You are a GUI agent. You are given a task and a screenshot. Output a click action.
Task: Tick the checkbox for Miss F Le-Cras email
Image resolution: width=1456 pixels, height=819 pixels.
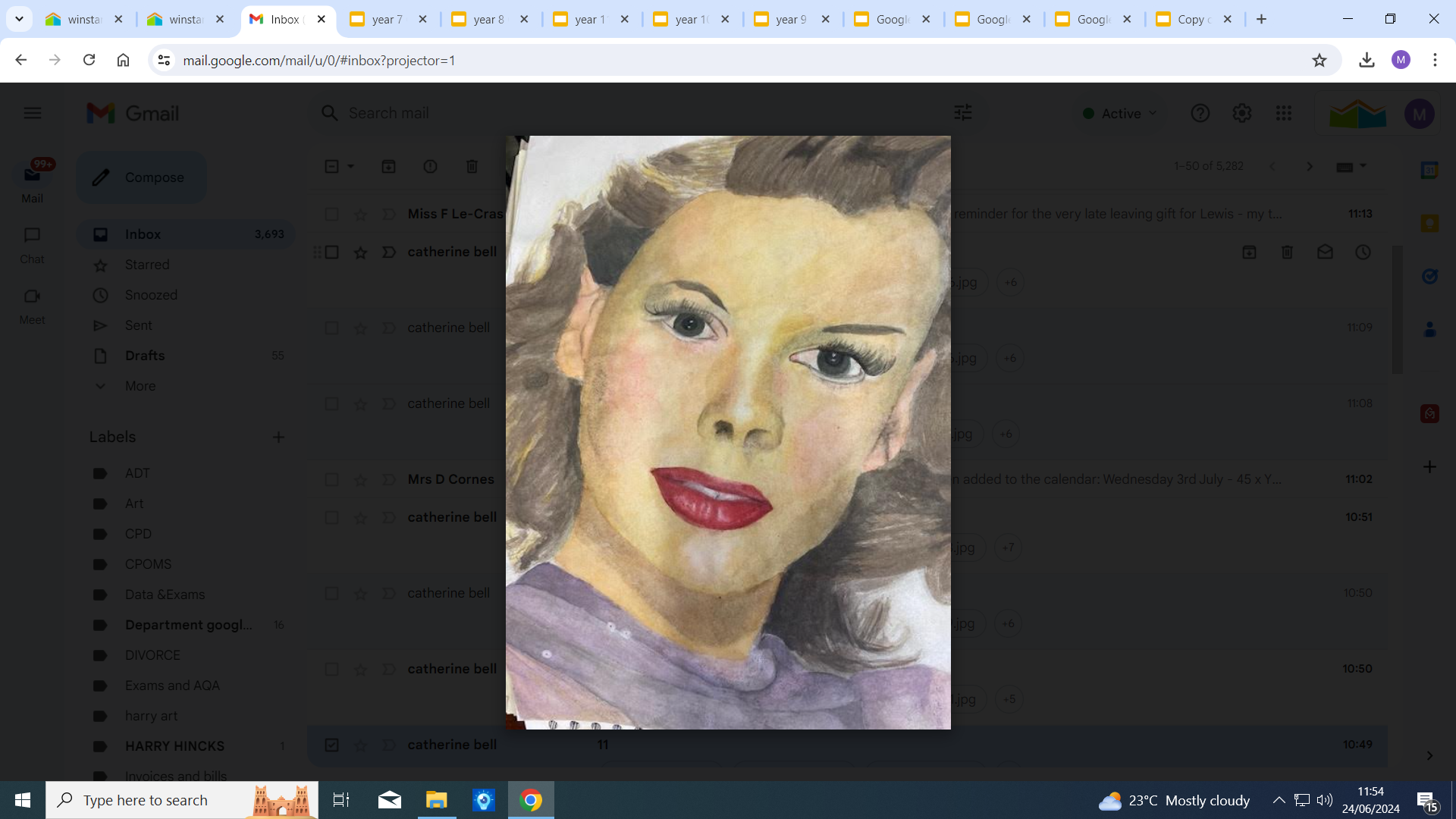pyautogui.click(x=331, y=214)
